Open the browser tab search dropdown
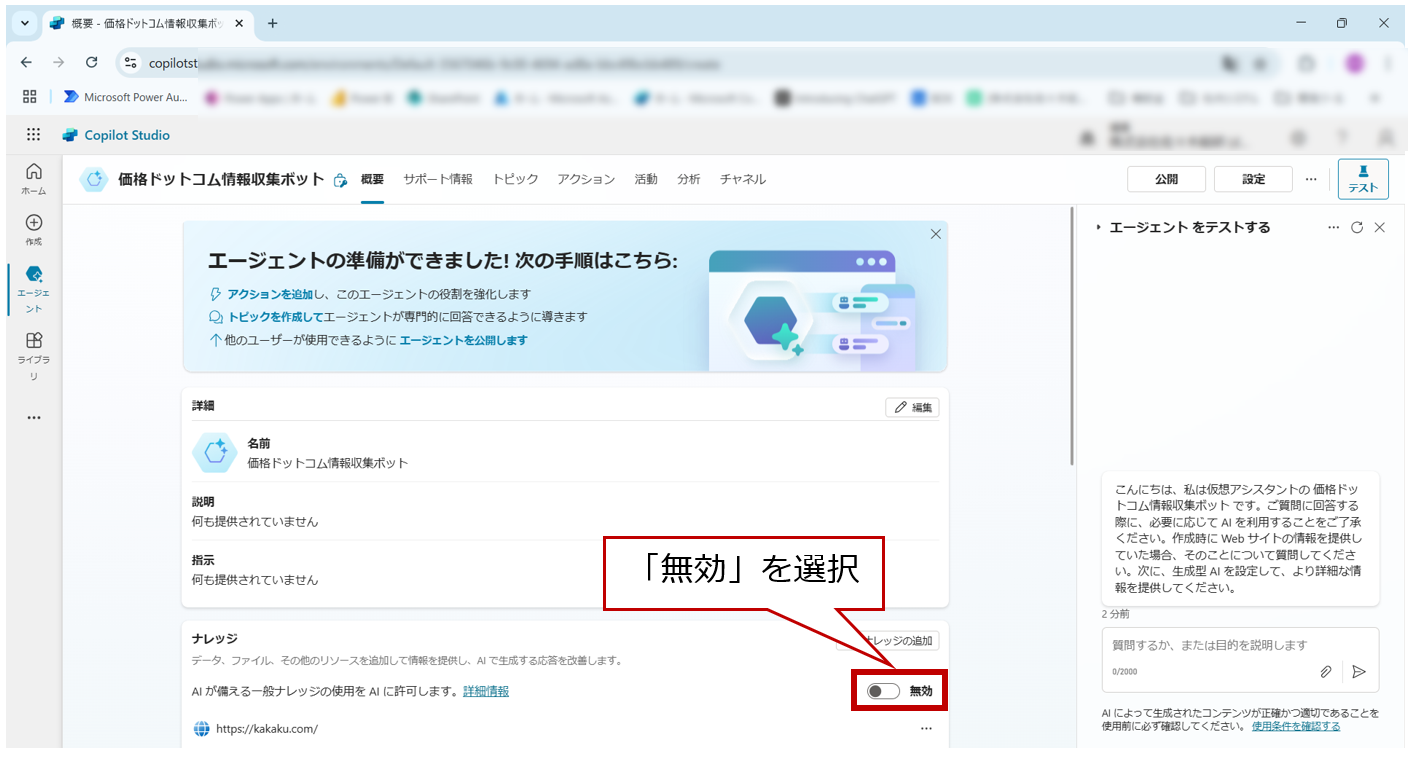 (25, 23)
